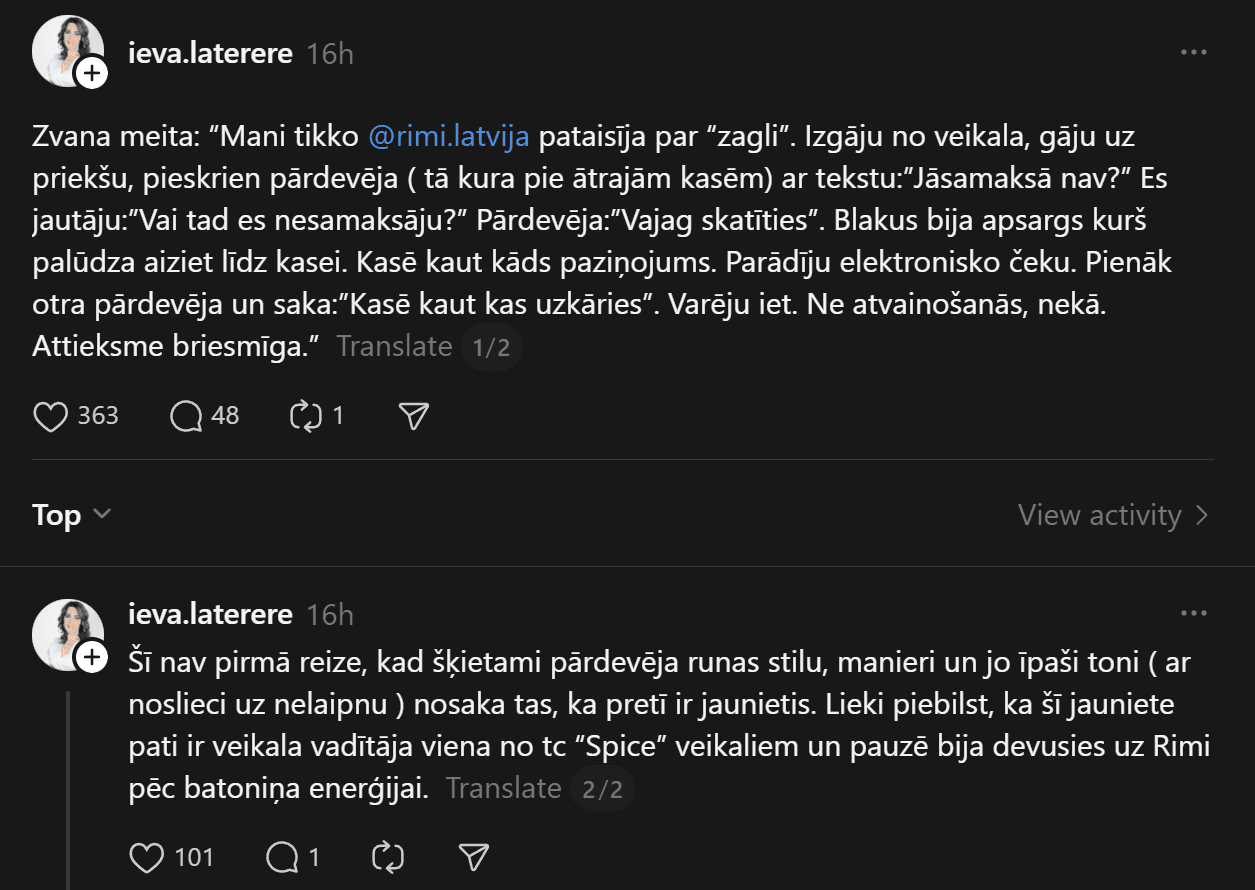Viewport: 1255px width, 890px height.
Task: Like the reply with 101 likes
Action: 148,857
